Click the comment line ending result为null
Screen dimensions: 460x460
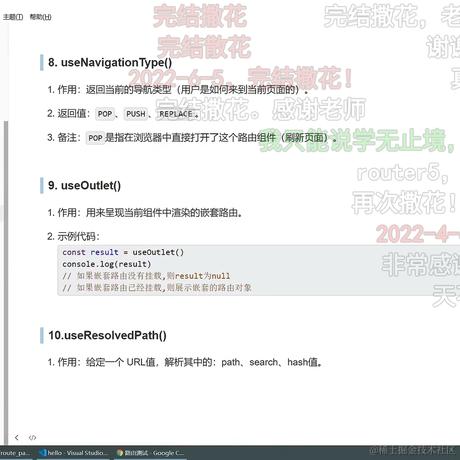pyautogui.click(x=146, y=276)
